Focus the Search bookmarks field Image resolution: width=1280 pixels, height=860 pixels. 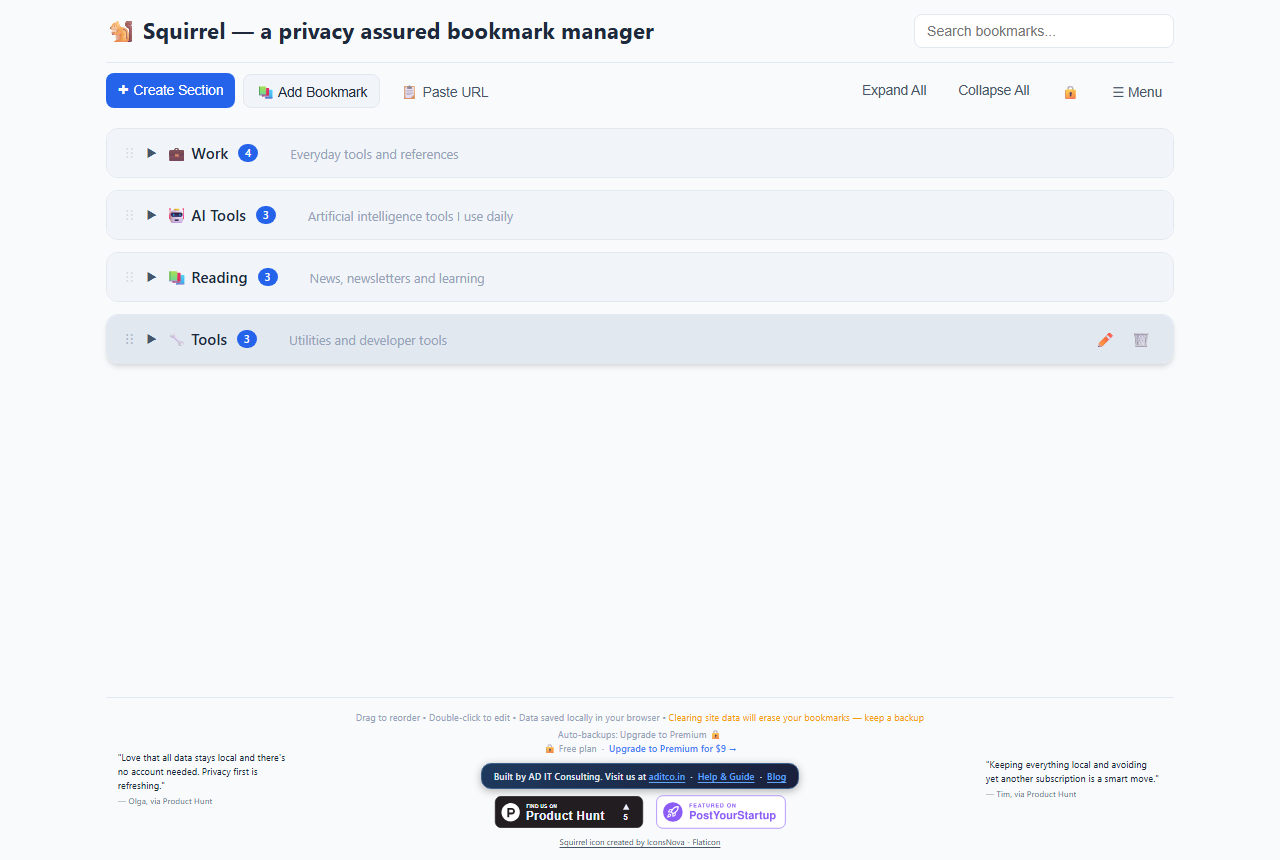[x=1043, y=31]
